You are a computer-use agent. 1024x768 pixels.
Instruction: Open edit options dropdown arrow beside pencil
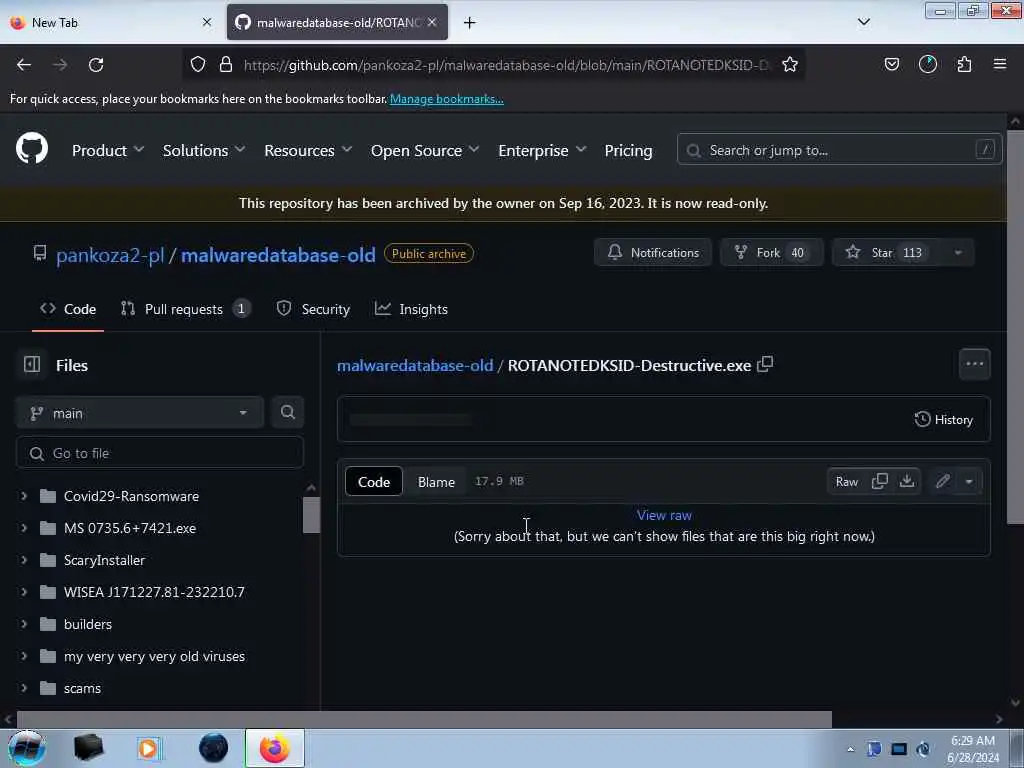pyautogui.click(x=969, y=481)
